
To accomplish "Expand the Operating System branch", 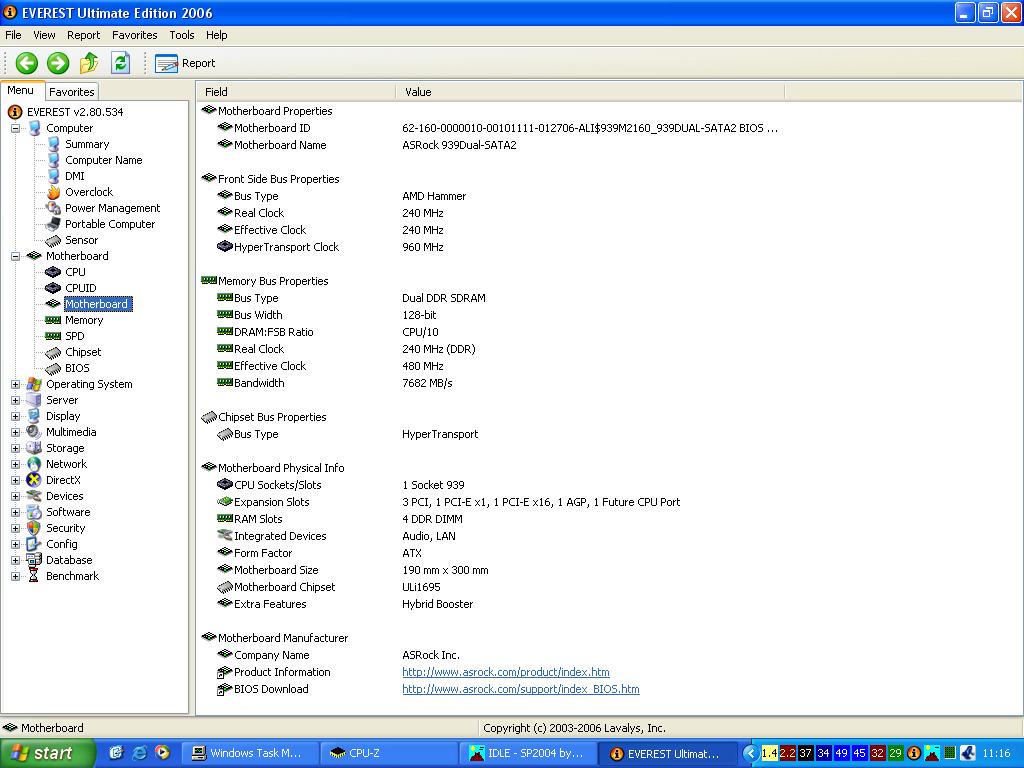I will (15, 385).
